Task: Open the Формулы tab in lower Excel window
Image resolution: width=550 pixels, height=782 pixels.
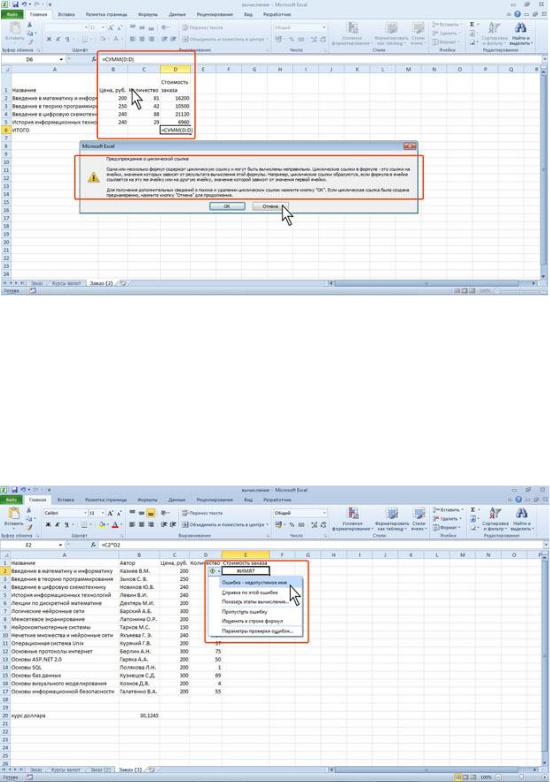Action: [x=148, y=499]
